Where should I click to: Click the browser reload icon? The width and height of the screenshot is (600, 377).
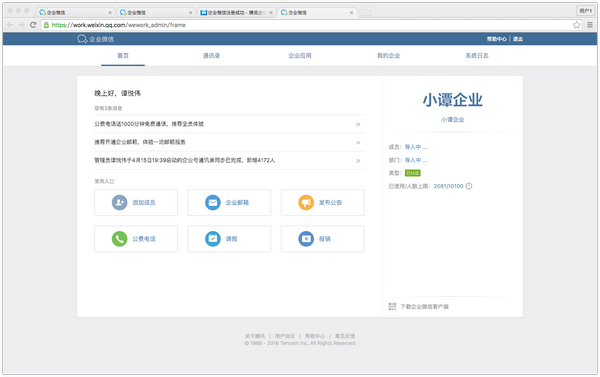click(x=33, y=25)
